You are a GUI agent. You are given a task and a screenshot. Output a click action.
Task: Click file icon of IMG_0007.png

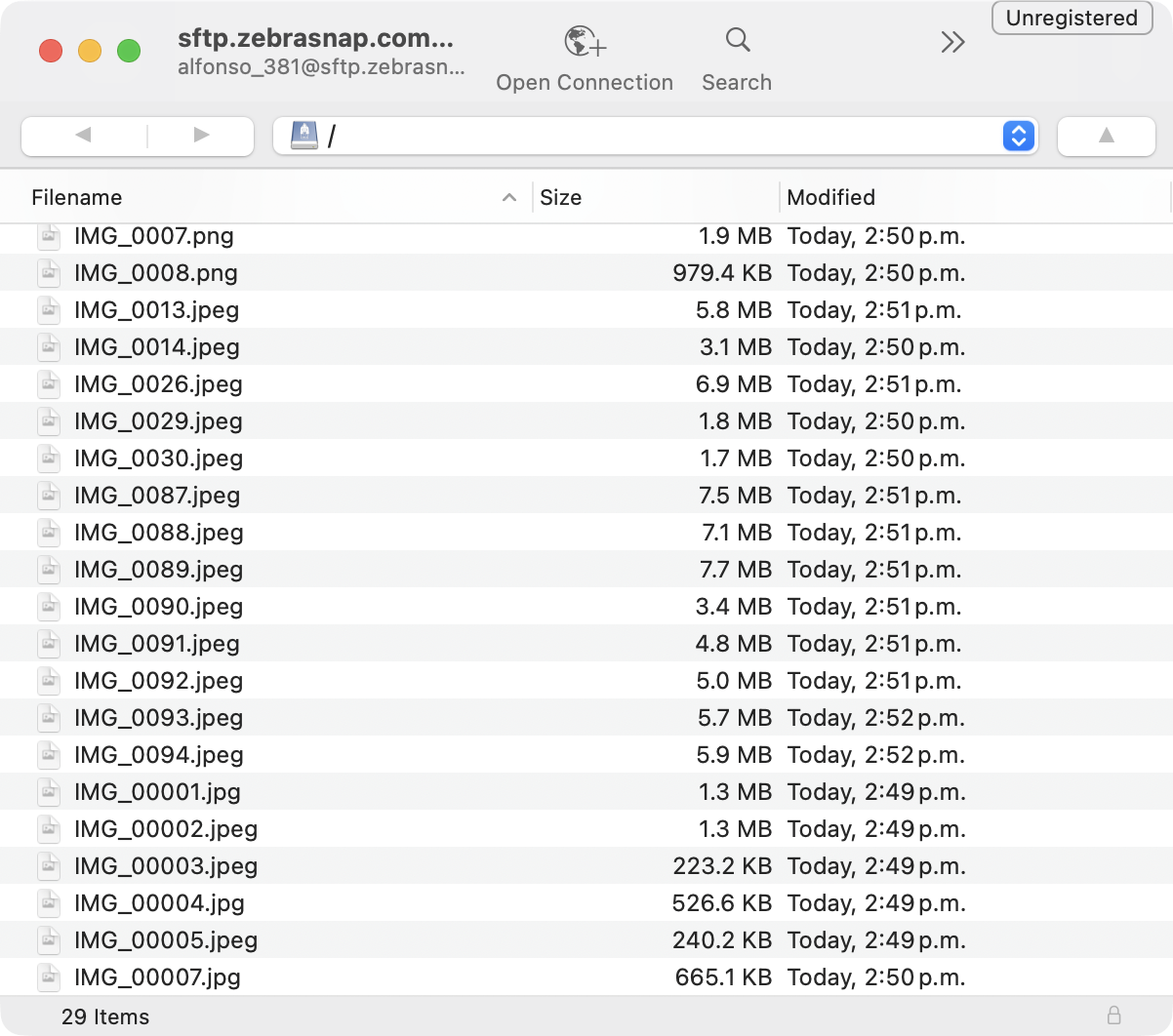point(49,236)
